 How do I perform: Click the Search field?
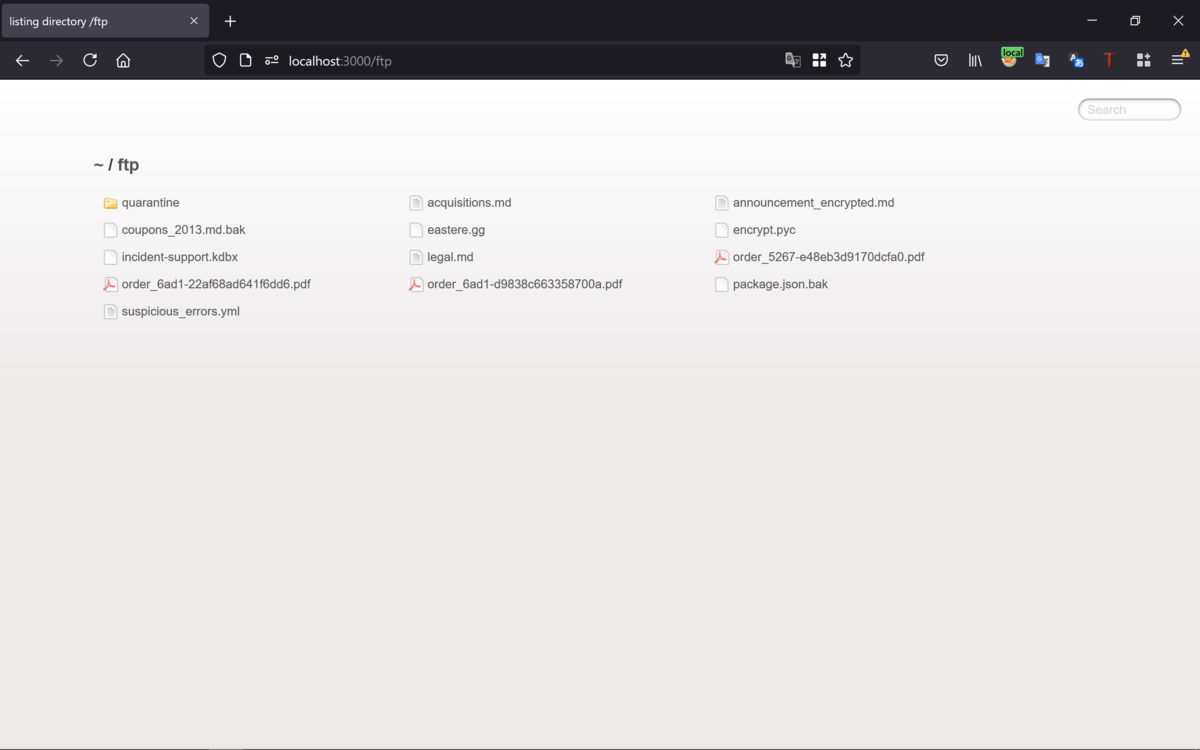1129,110
